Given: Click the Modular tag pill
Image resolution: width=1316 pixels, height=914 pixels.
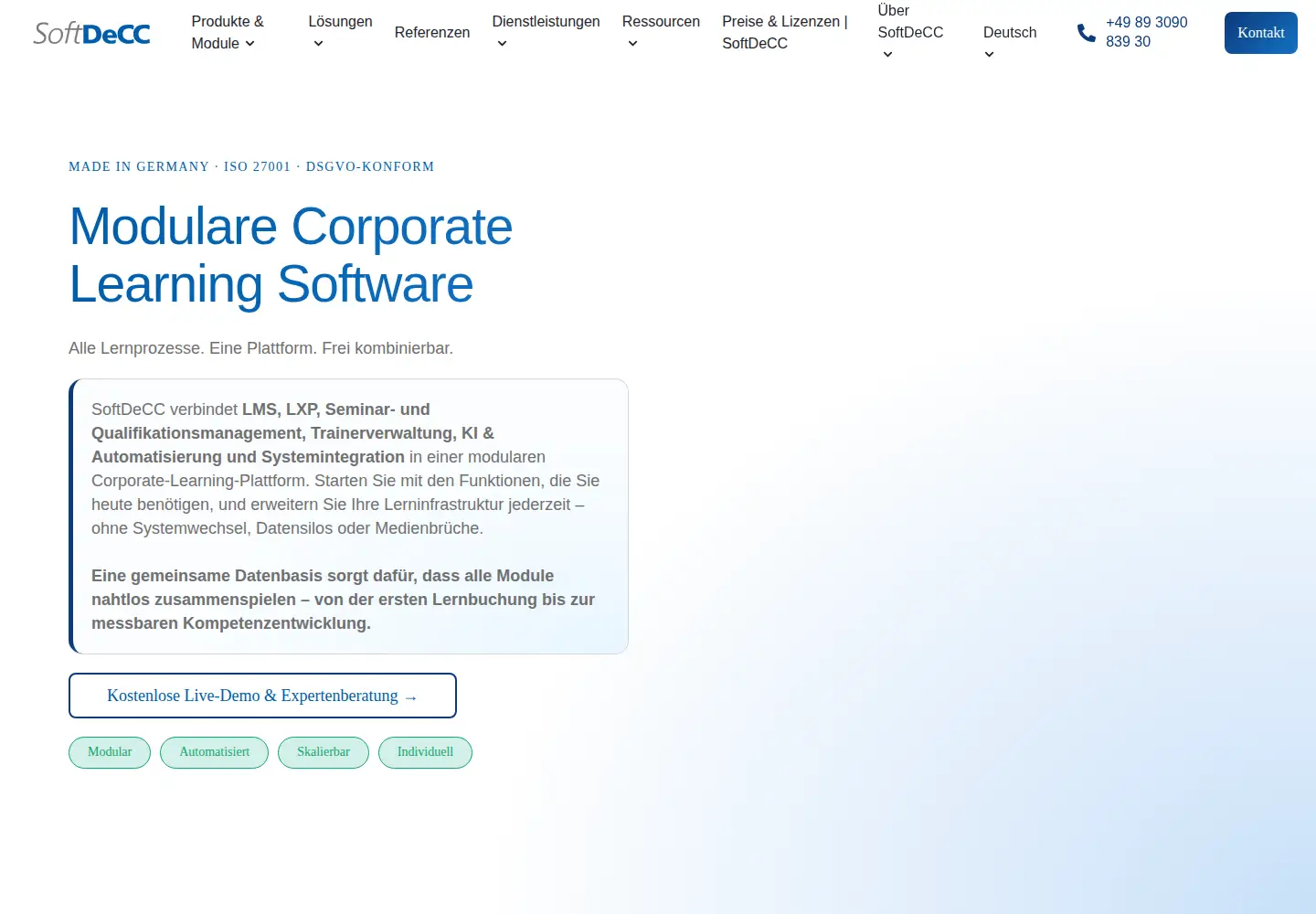Looking at the screenshot, I should (x=110, y=752).
